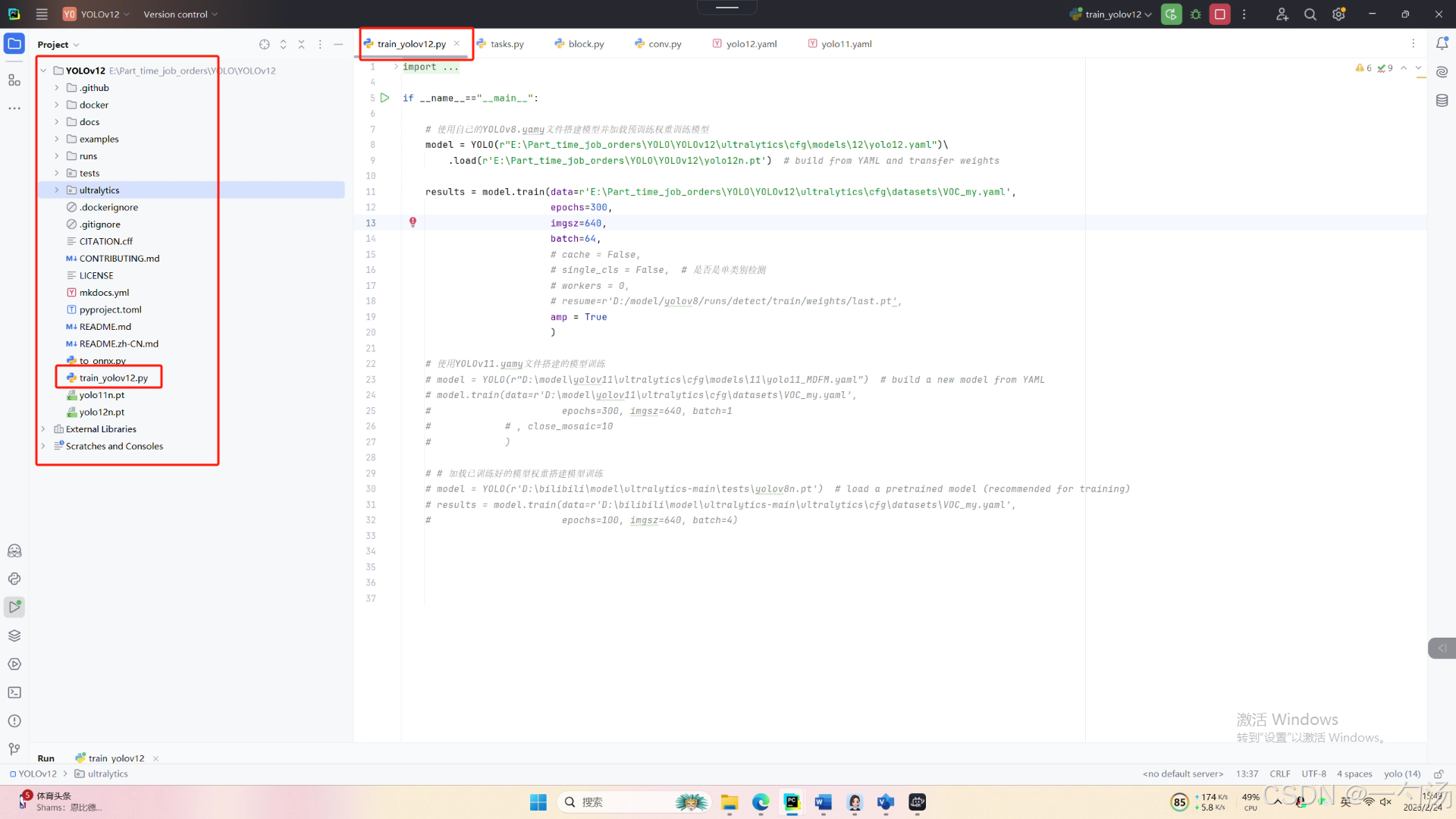Viewport: 1456px width, 819px height.
Task: Expand External Libraries node
Action: click(x=43, y=429)
